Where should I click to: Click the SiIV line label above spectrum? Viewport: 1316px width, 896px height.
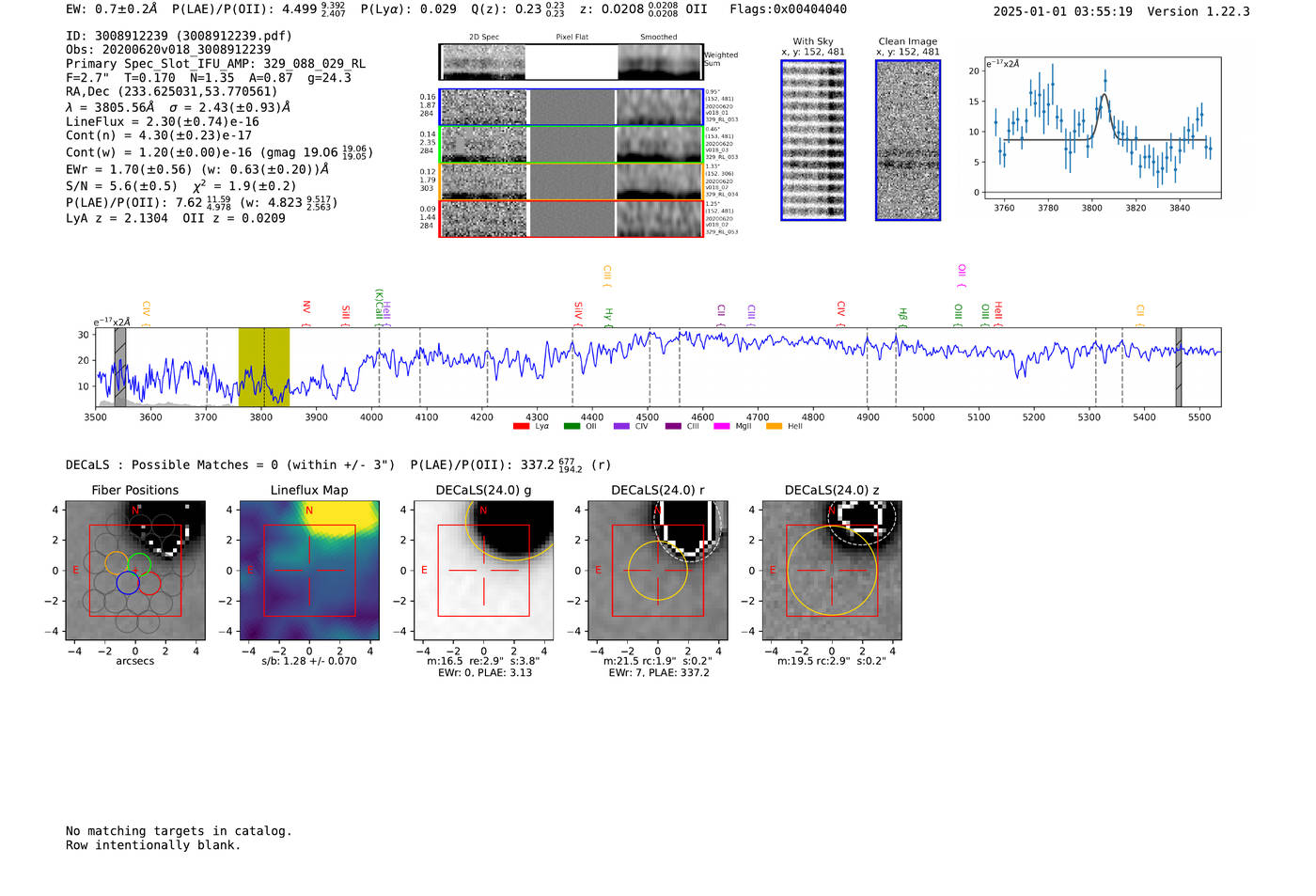click(x=578, y=311)
